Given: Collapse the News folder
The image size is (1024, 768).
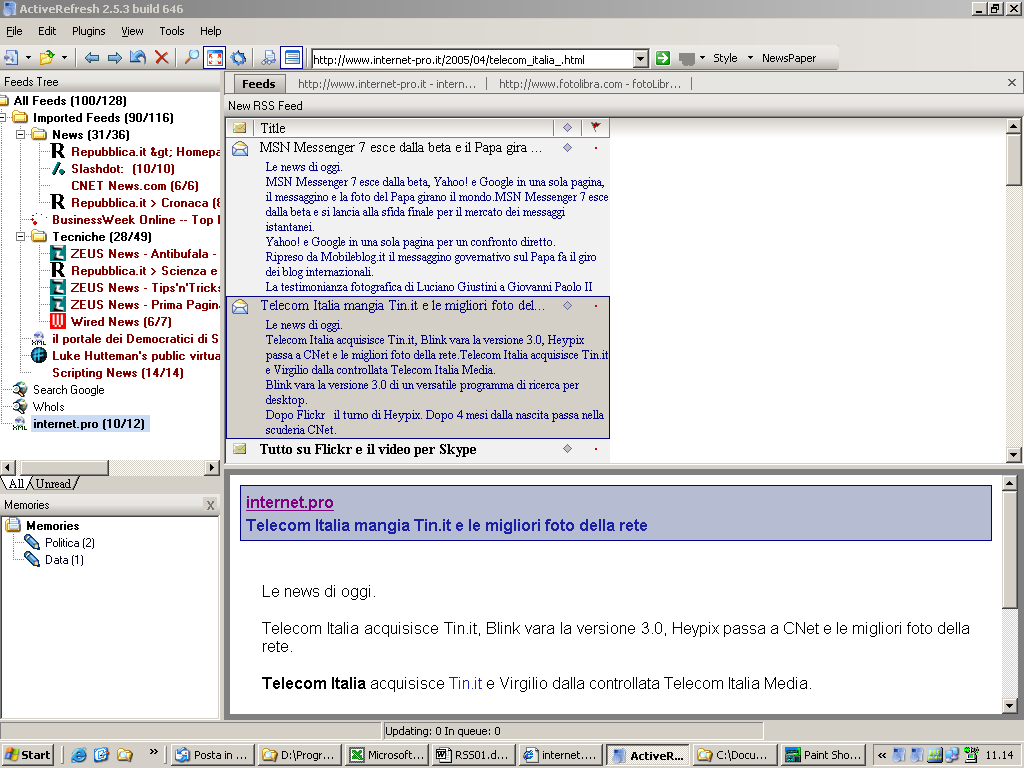Looking at the screenshot, I should [21, 135].
